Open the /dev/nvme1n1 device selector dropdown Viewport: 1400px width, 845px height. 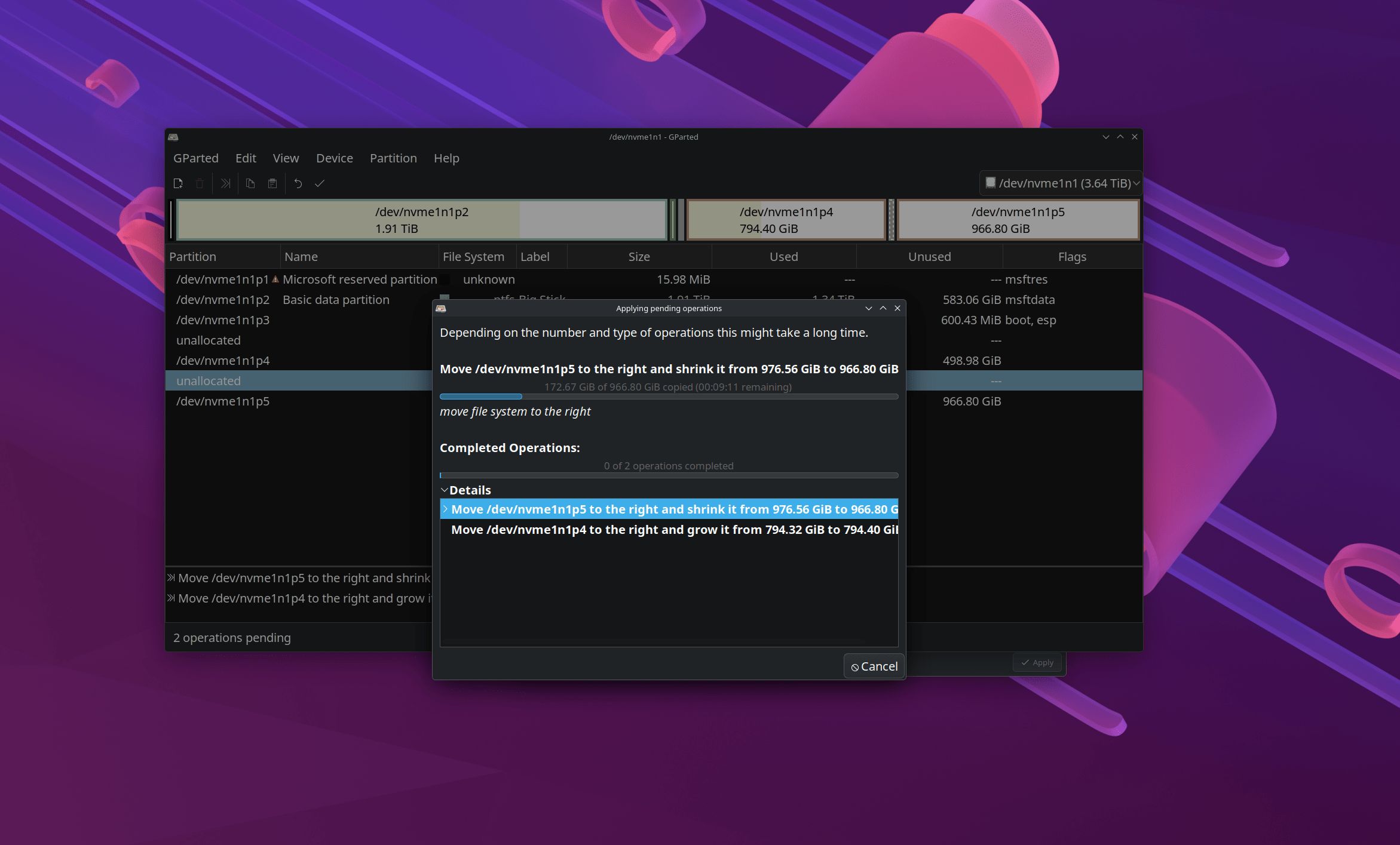pos(1061,183)
